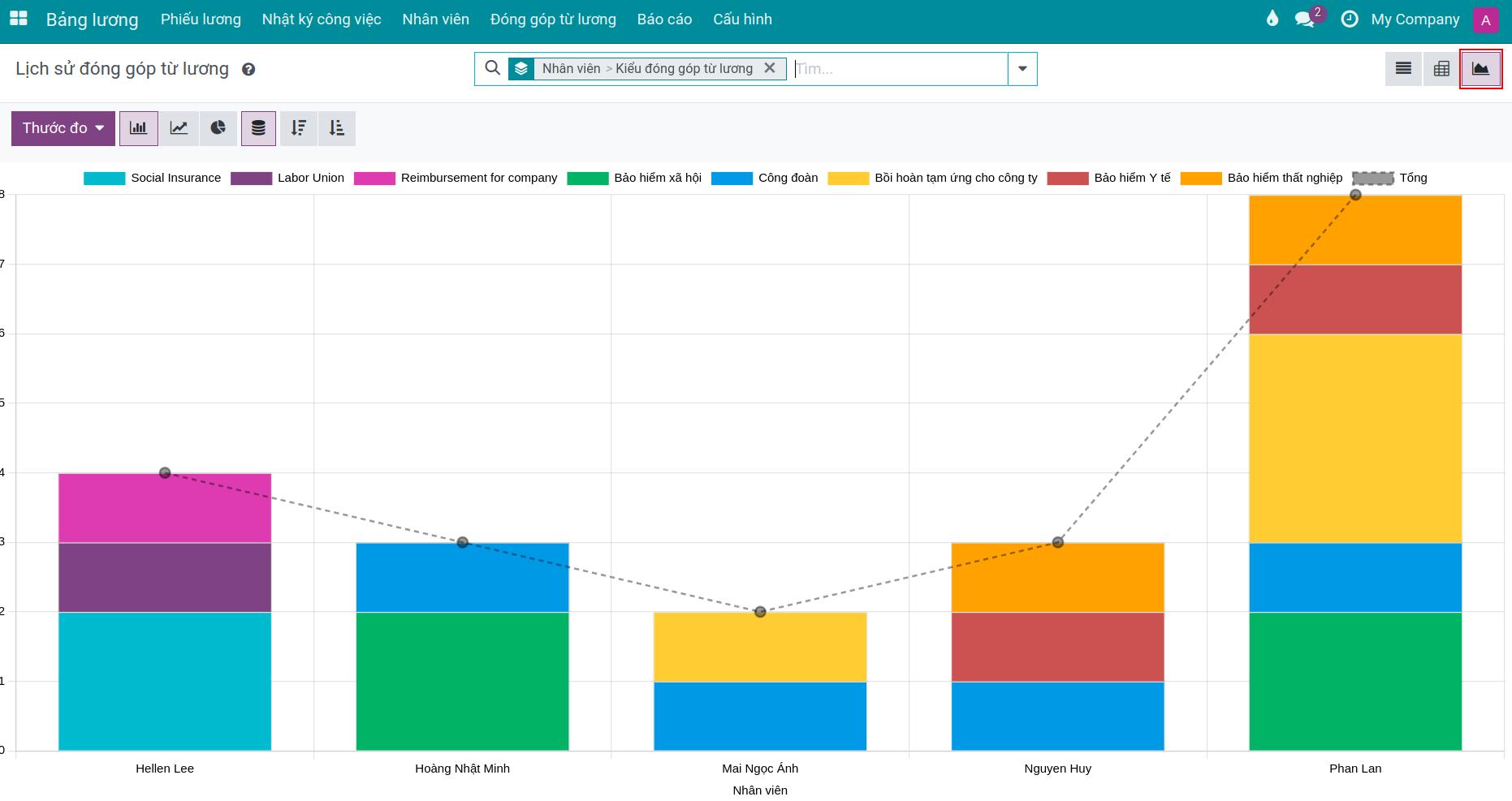Open the Nhân viên menu
1512x801 pixels.
(436, 19)
